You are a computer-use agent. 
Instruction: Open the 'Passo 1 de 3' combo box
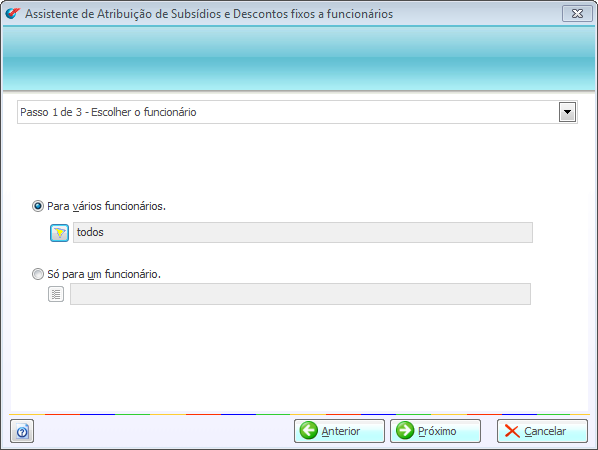click(x=297, y=112)
